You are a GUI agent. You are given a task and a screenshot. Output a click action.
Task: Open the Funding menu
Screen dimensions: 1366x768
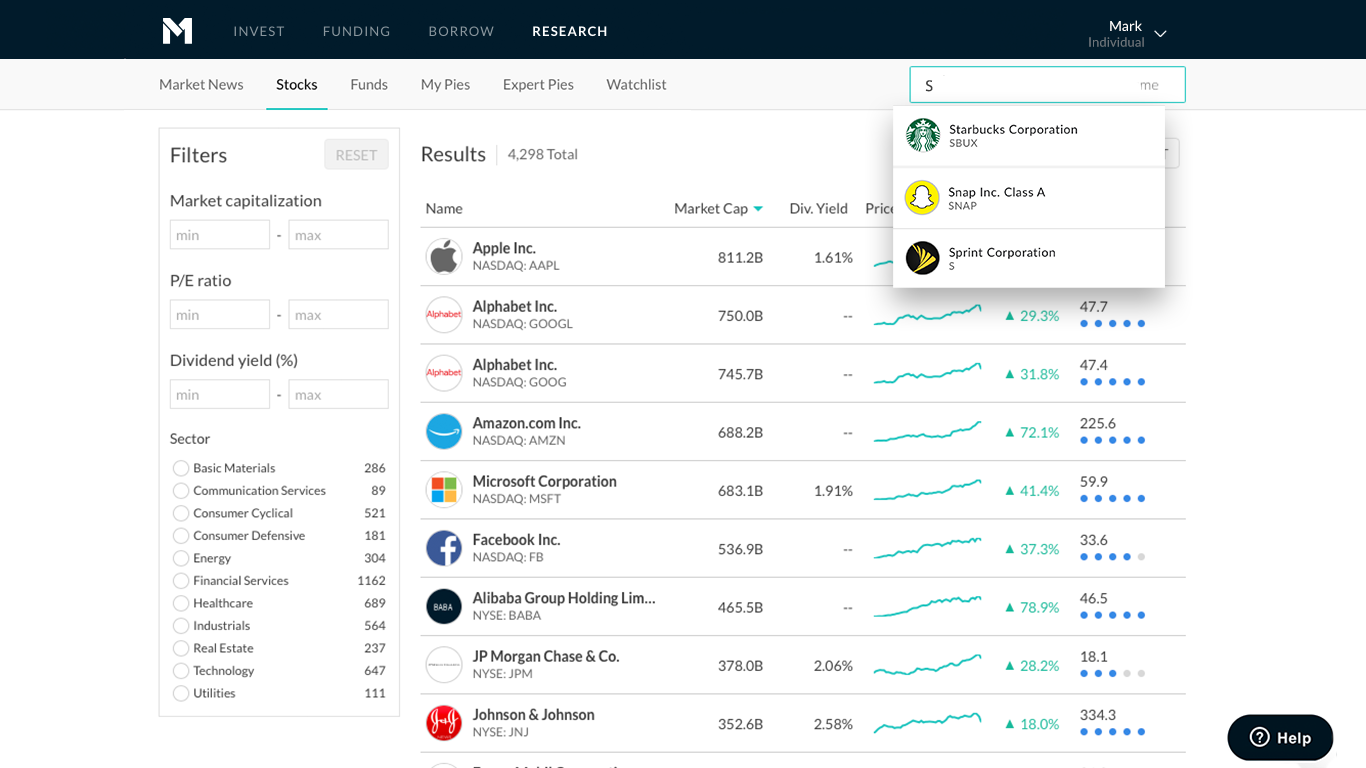[x=356, y=31]
